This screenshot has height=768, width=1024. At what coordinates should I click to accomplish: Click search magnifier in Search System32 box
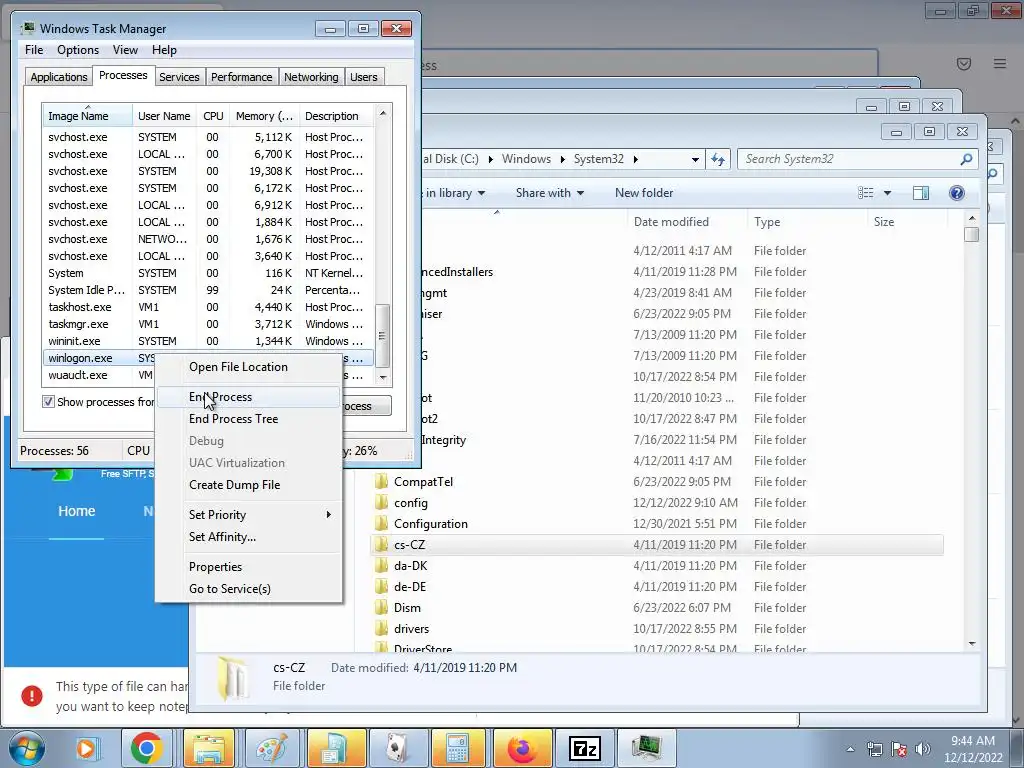point(966,159)
